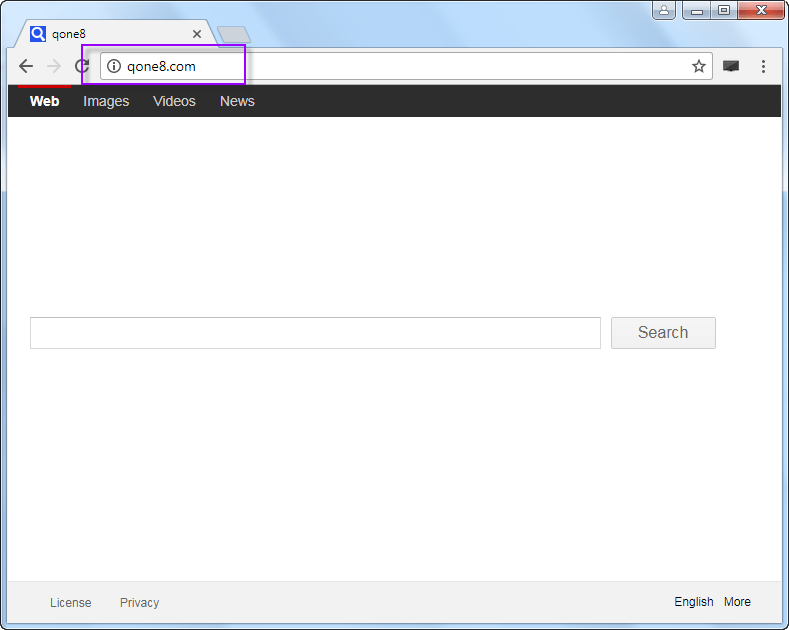The image size is (789, 630).
Task: Open a new tab
Action: 233,34
